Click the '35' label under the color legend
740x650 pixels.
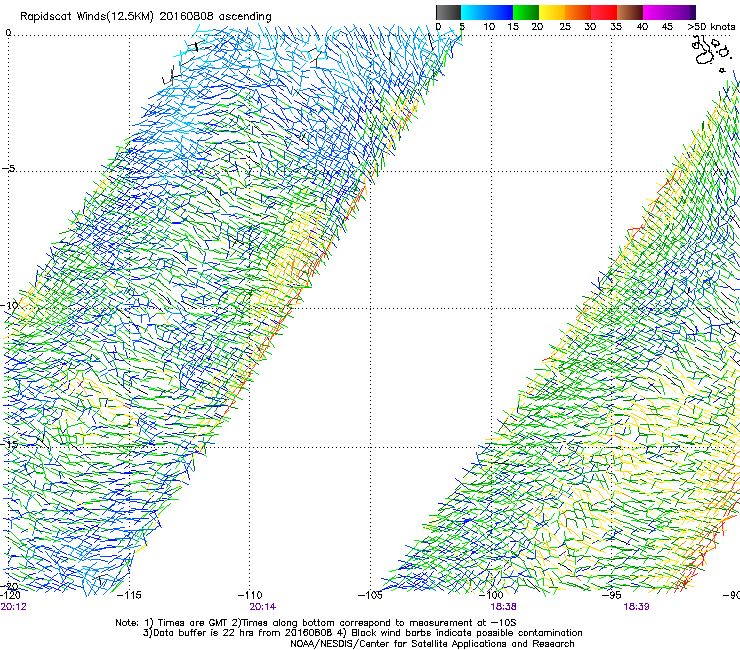point(616,27)
